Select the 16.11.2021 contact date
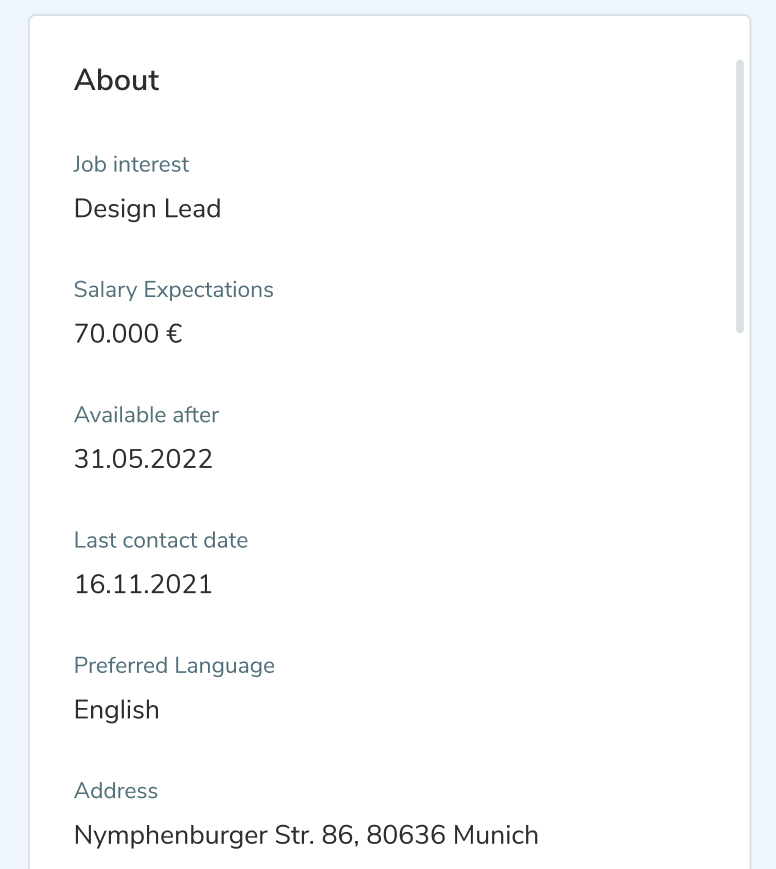The image size is (776, 869). pos(143,584)
